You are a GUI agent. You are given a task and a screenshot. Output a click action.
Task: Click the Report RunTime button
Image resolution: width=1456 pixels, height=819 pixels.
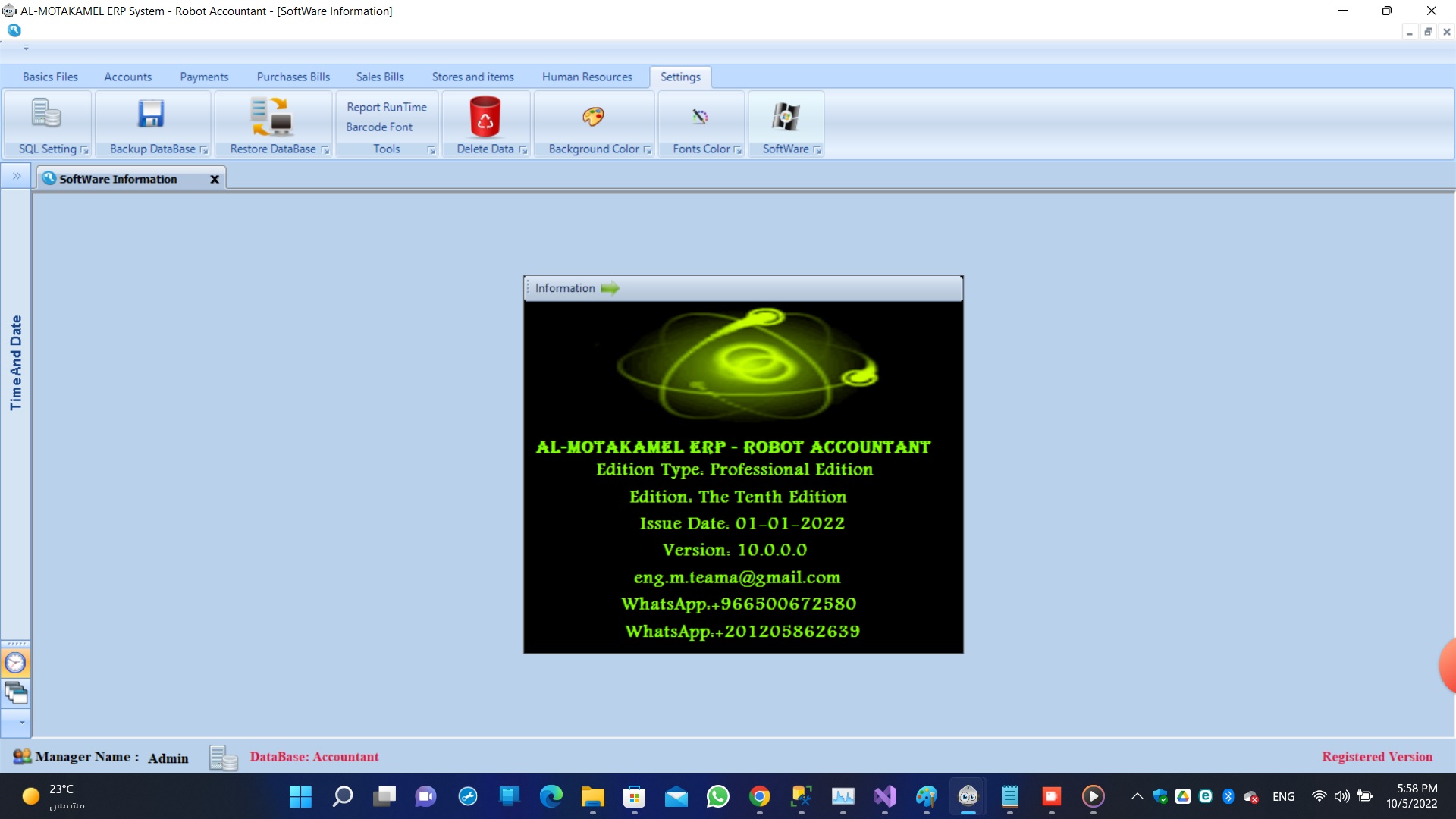click(387, 107)
